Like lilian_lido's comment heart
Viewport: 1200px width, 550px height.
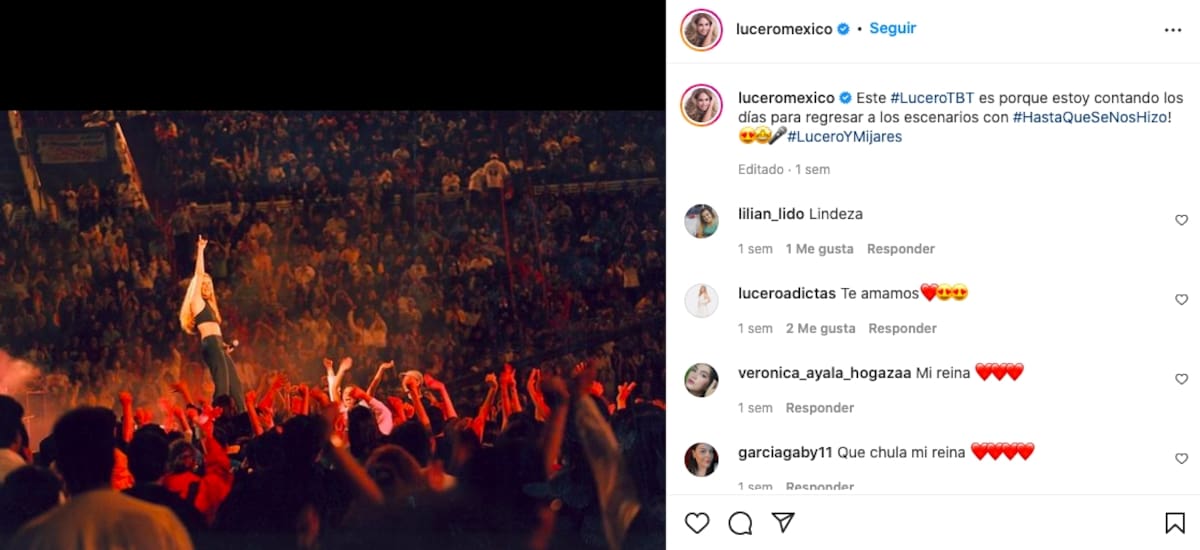(x=1181, y=220)
